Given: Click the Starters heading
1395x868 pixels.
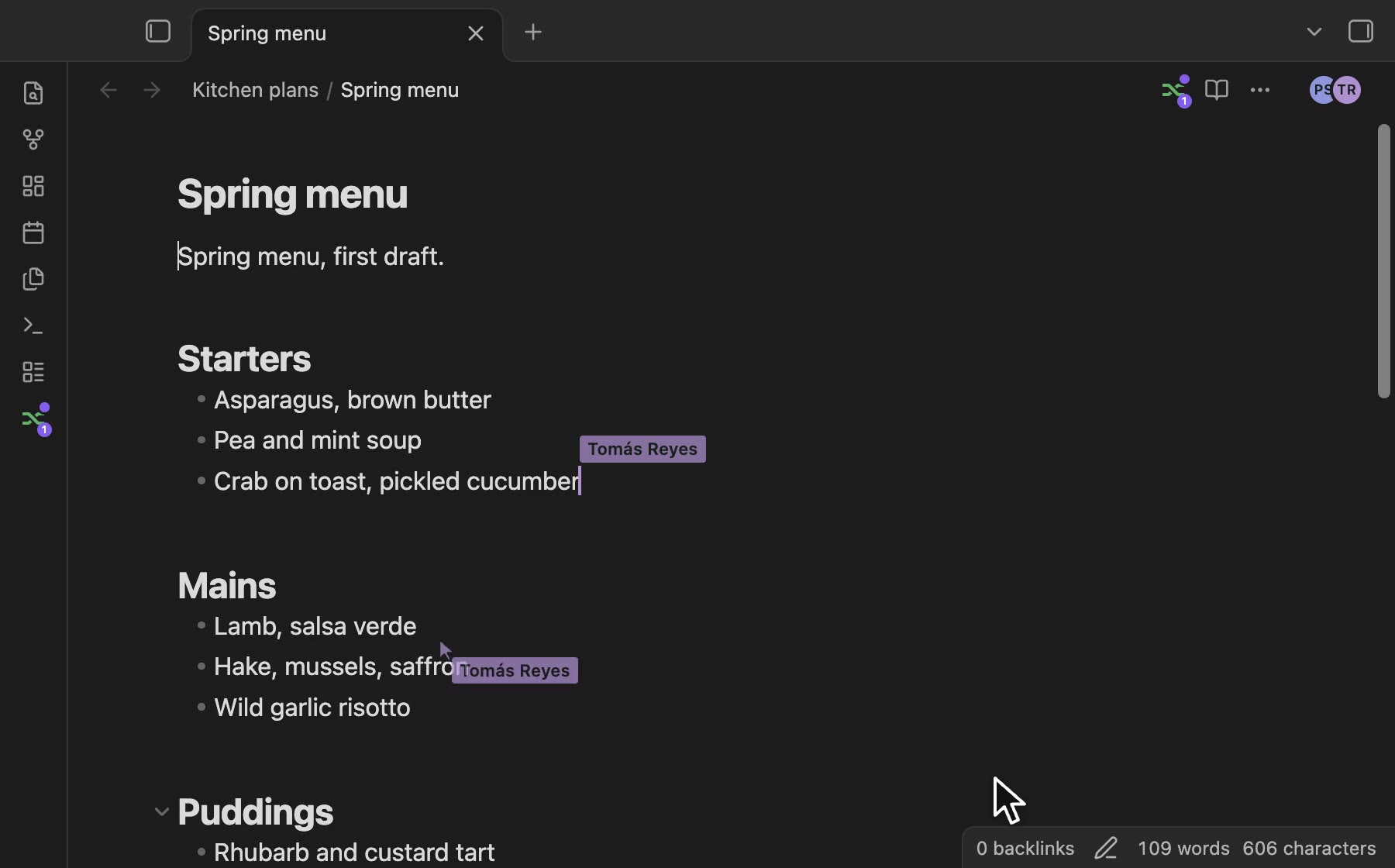Looking at the screenshot, I should [244, 359].
